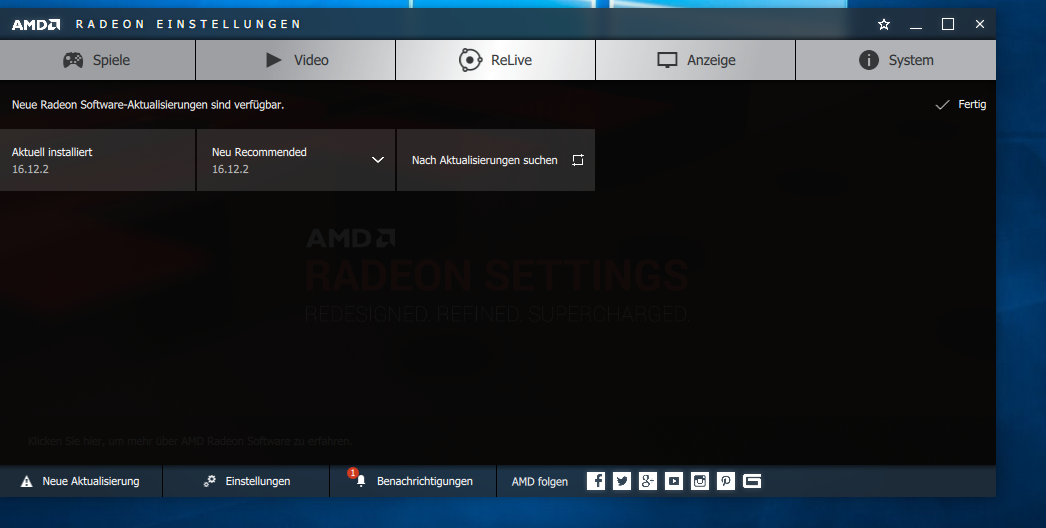The height and width of the screenshot is (528, 1046).
Task: Click the update available message text
Action: pos(148,105)
